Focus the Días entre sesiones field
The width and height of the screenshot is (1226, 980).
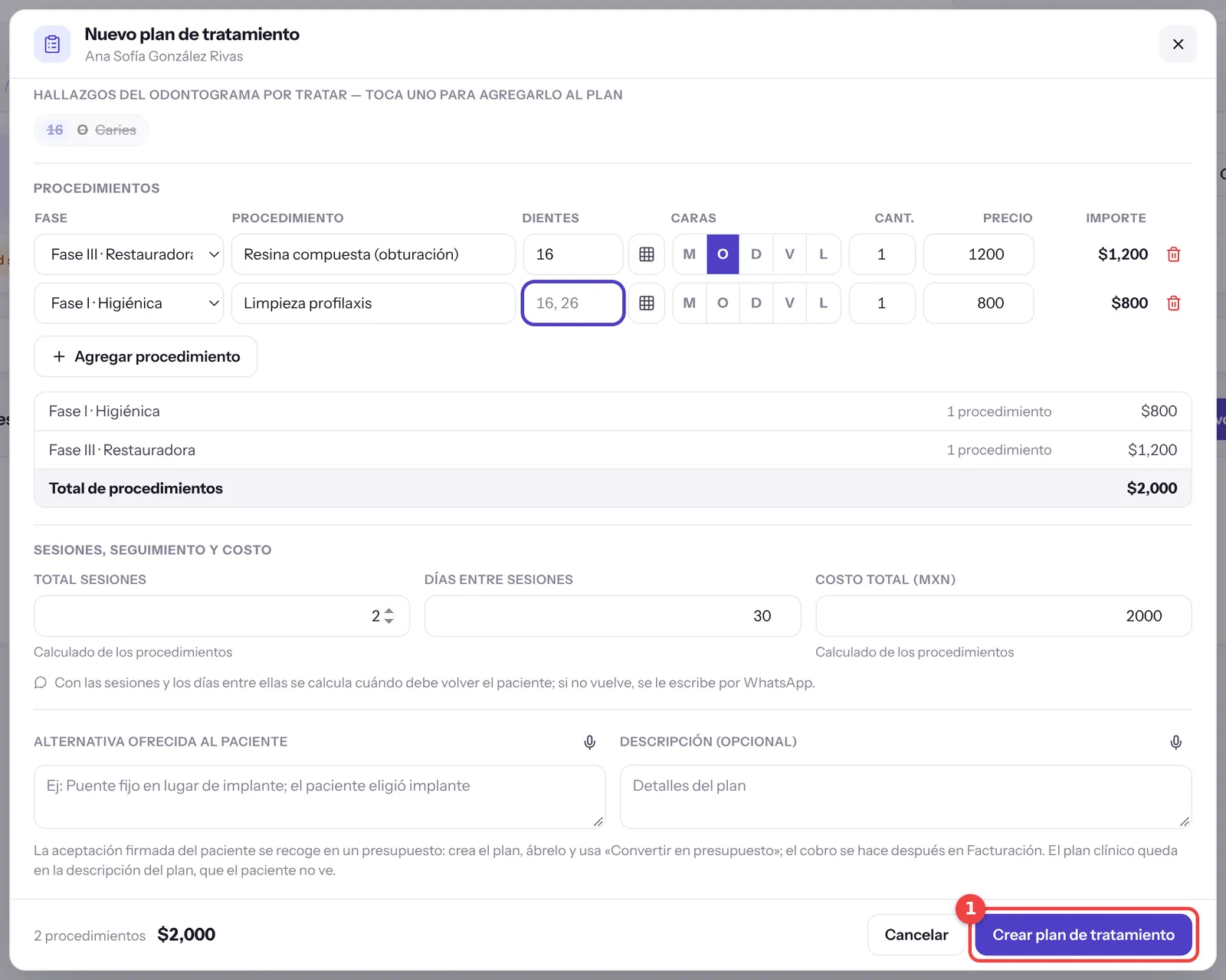click(612, 616)
